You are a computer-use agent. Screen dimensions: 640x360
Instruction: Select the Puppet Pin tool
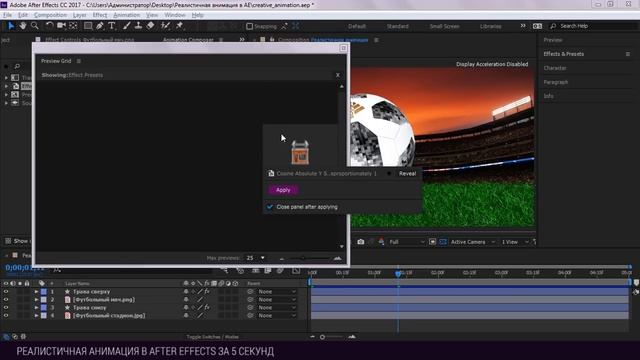(179, 26)
